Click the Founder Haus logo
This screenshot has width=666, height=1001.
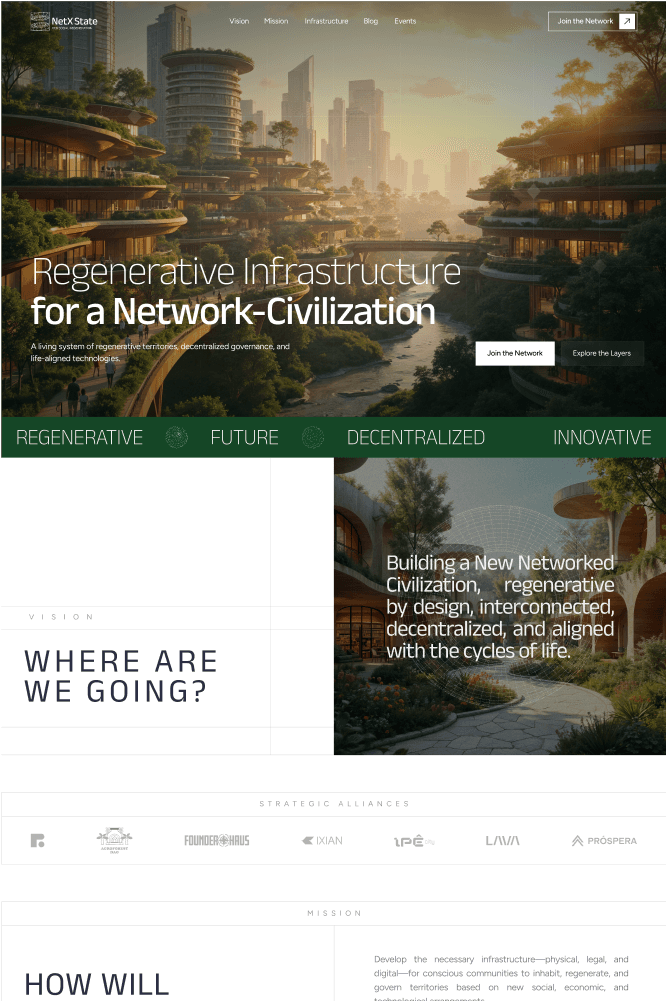click(x=216, y=840)
